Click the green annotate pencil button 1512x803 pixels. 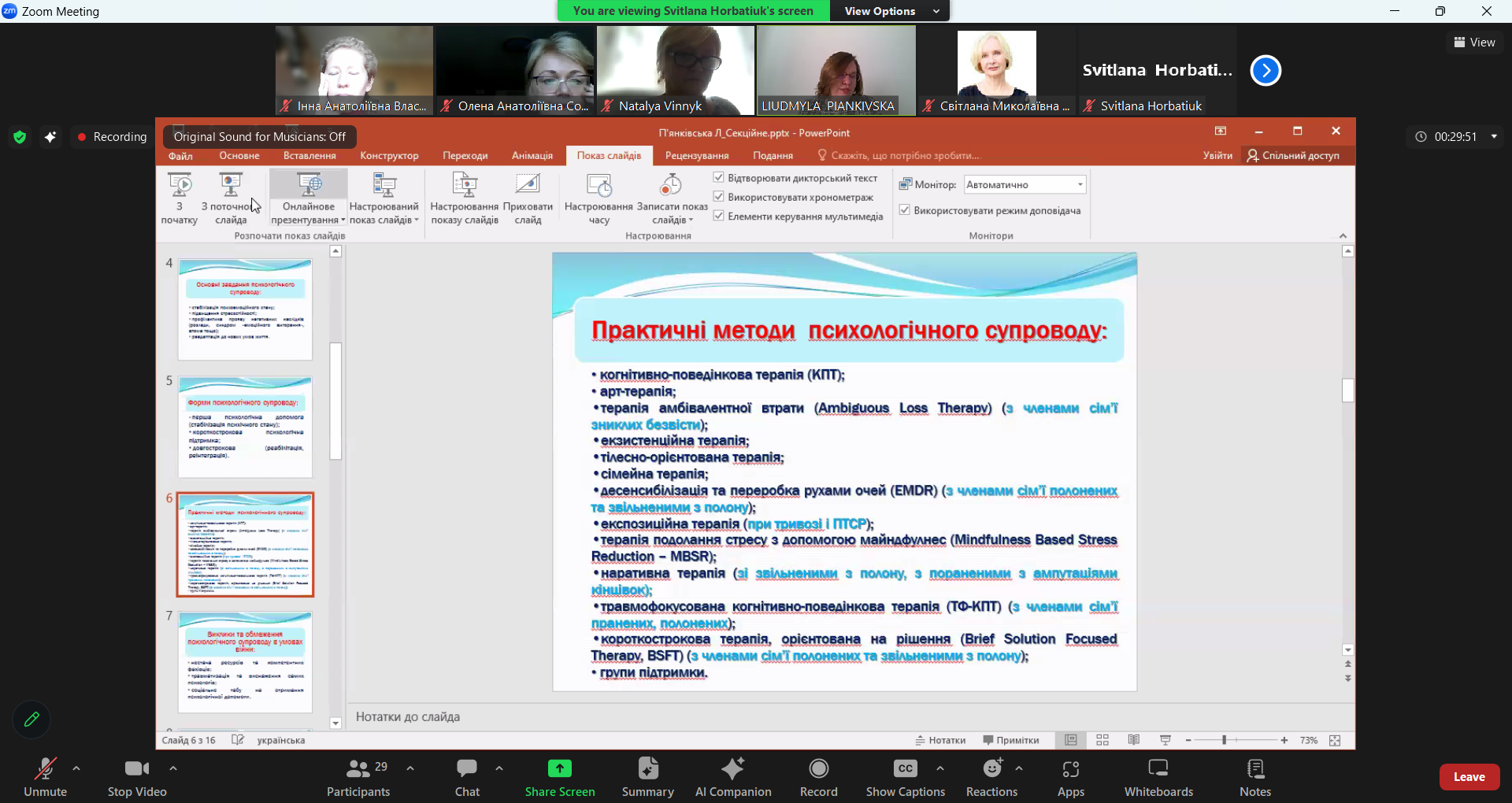(x=31, y=720)
